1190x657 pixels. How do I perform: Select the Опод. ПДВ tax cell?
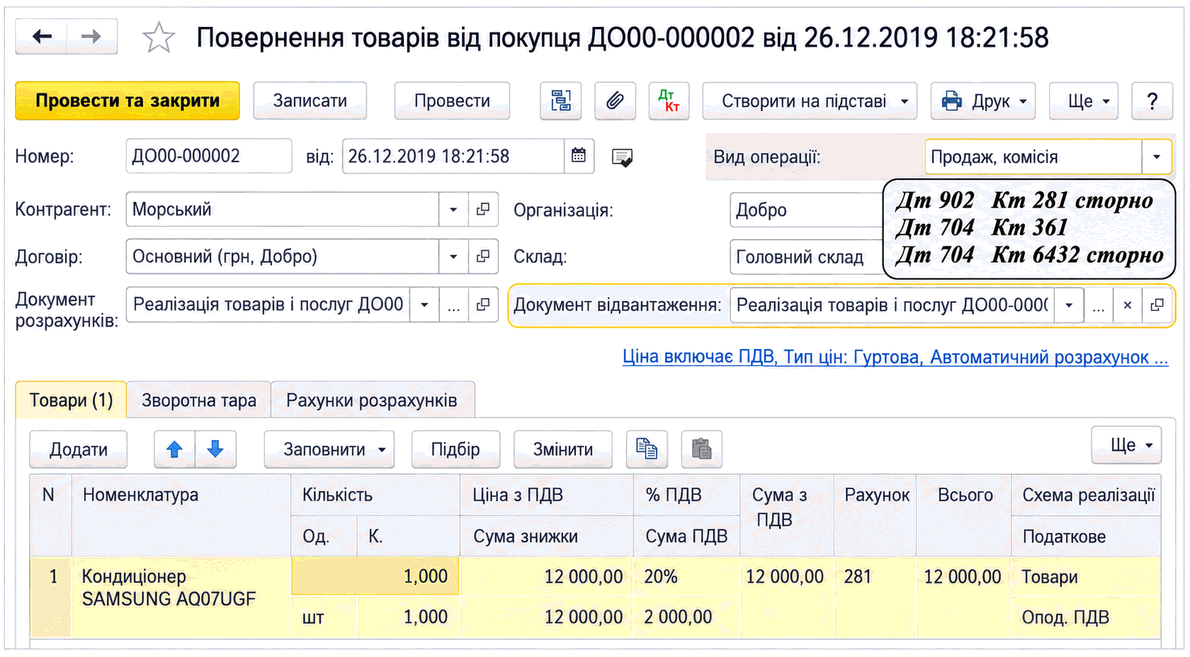(1086, 617)
